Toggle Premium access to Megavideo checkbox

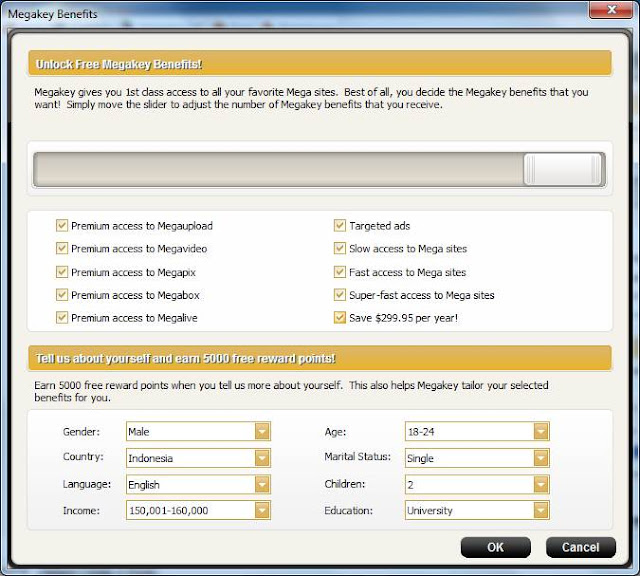(62, 248)
